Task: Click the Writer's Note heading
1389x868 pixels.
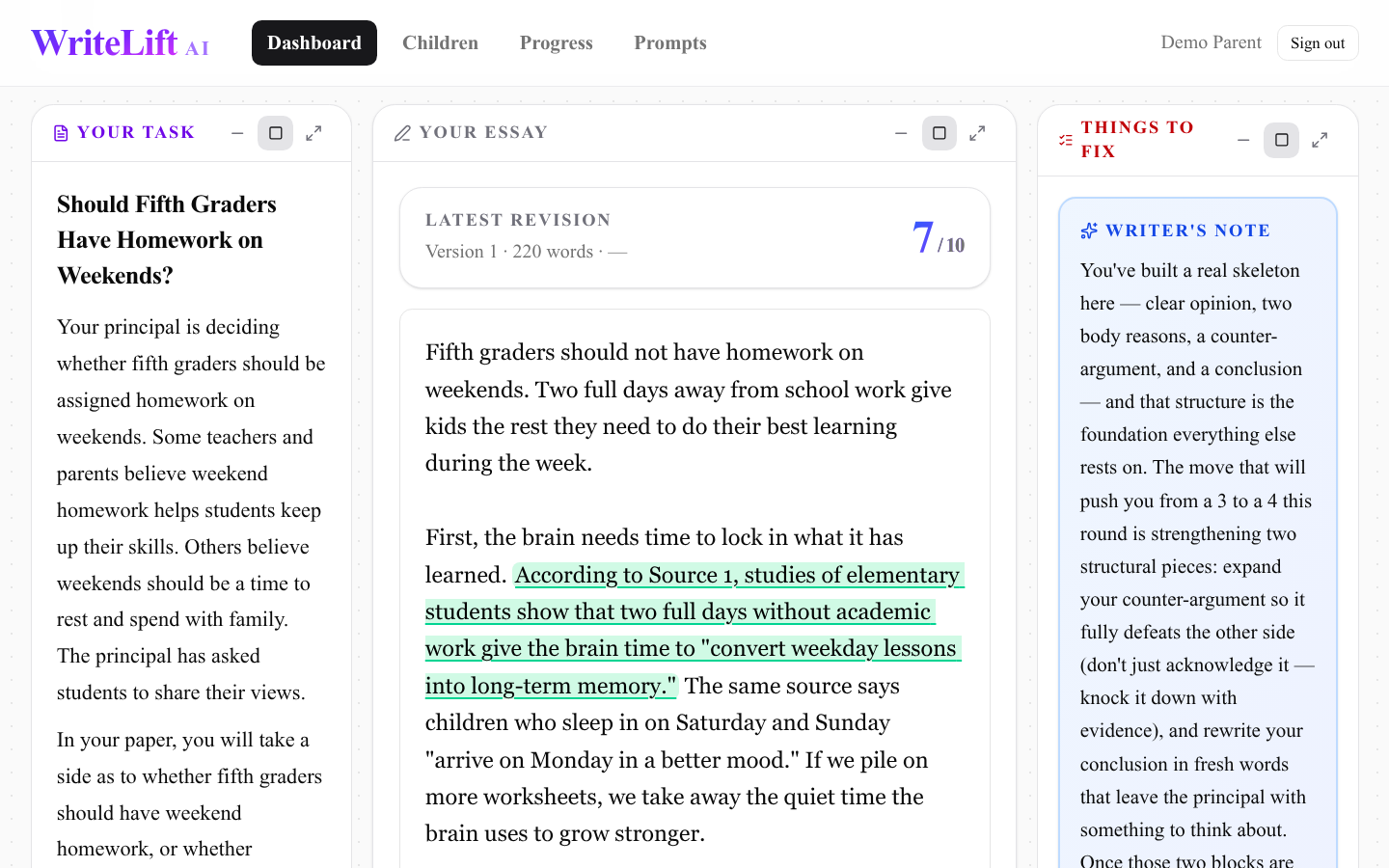Action: [1187, 231]
